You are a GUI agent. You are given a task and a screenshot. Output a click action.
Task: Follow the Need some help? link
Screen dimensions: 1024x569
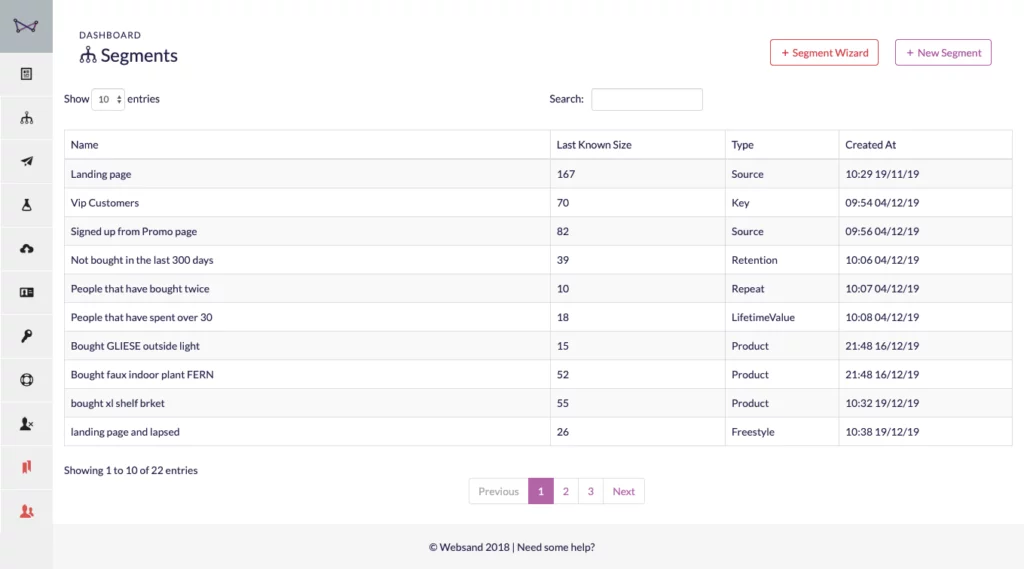[556, 547]
